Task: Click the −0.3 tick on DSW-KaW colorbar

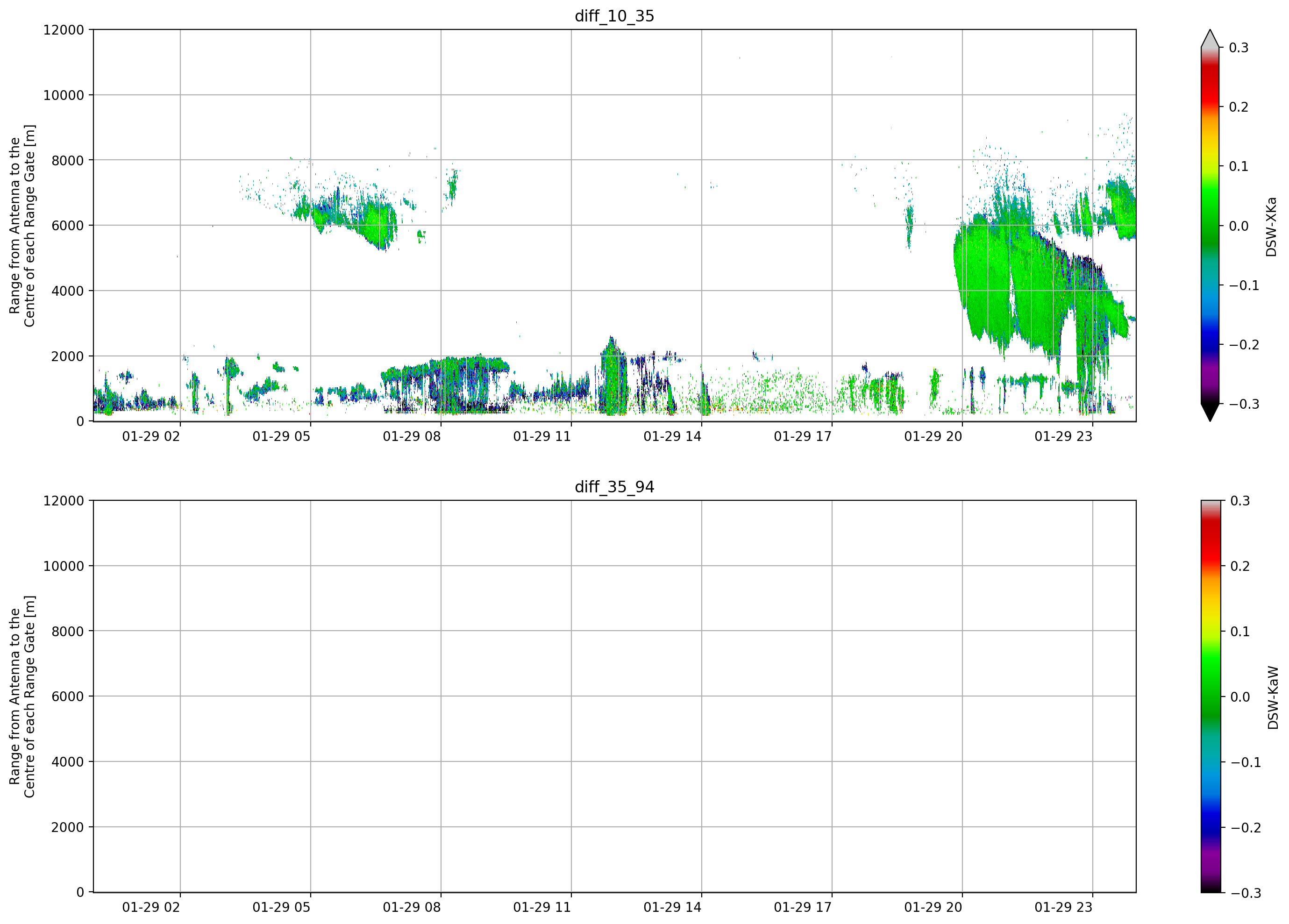Action: [x=1246, y=893]
